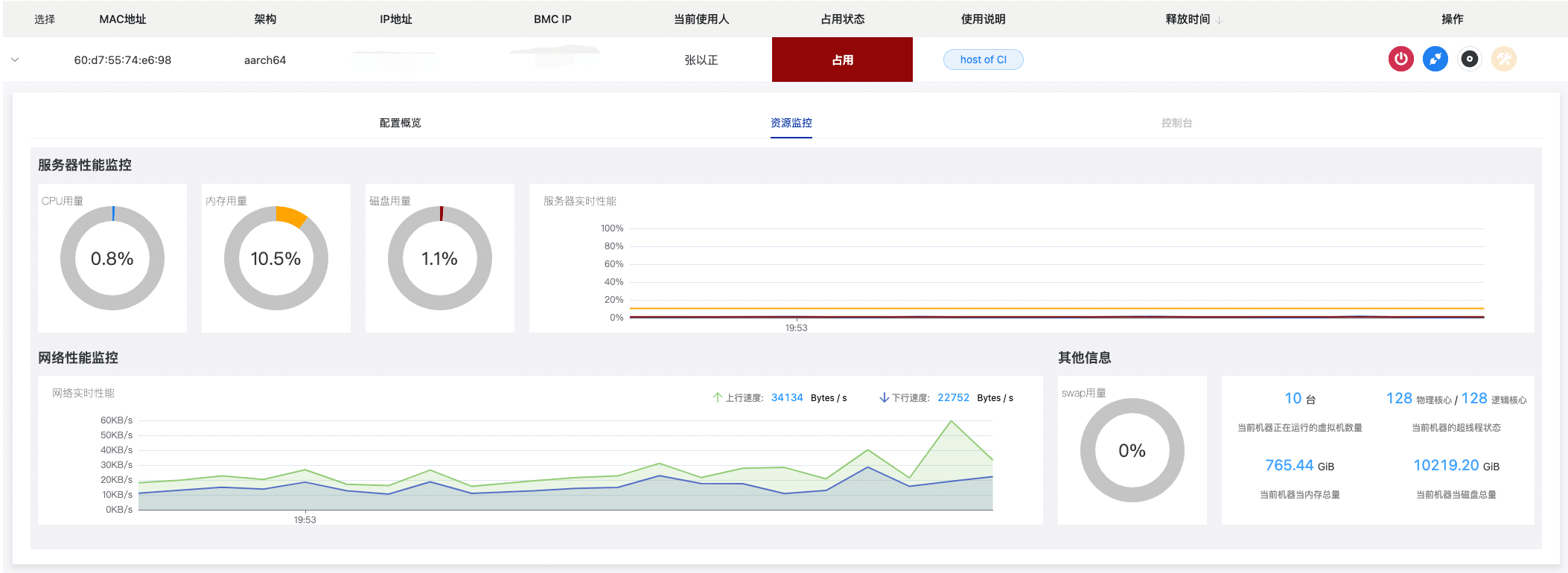Collapse the server row with the chevron

pyautogui.click(x=15, y=60)
